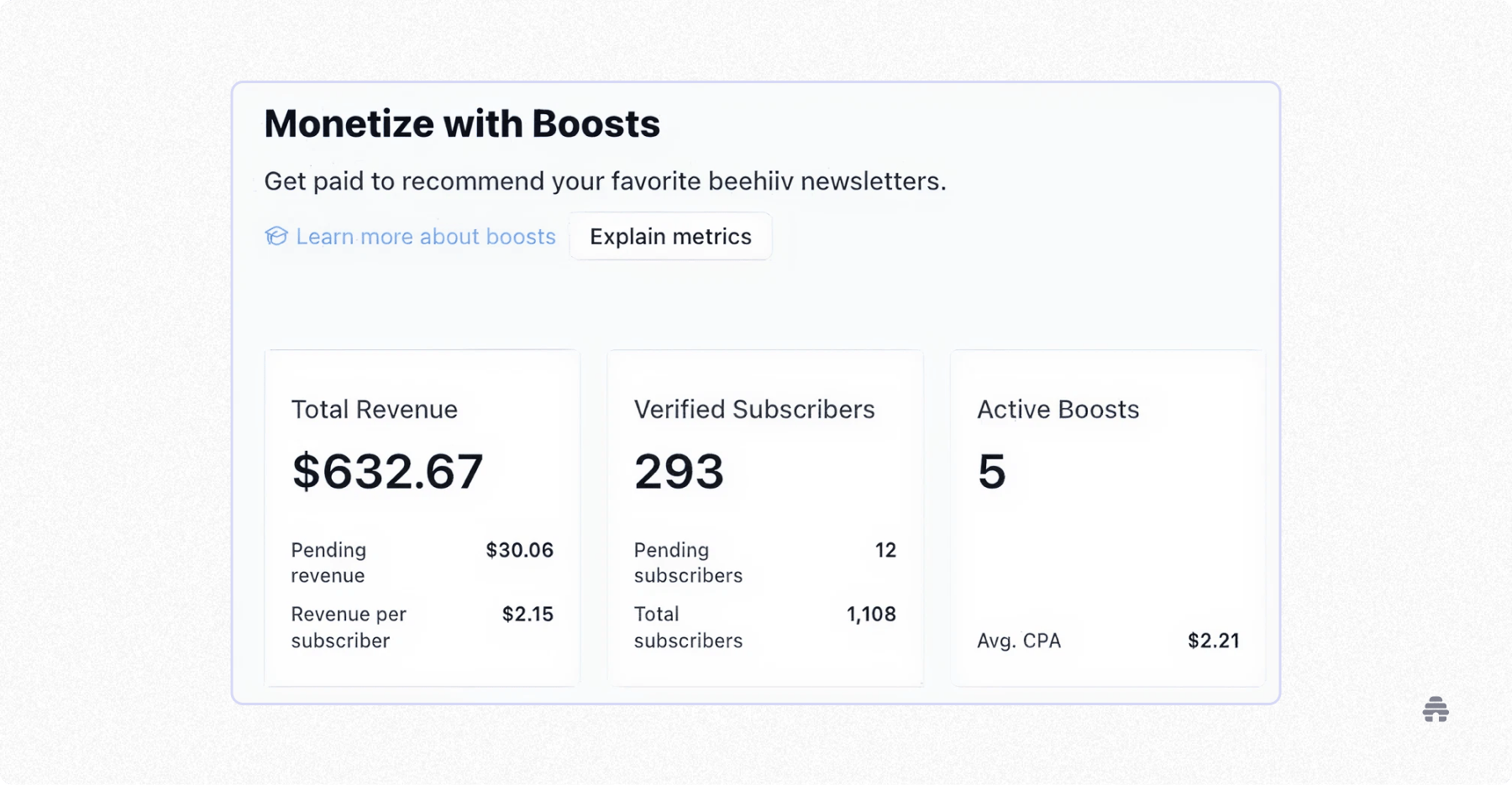Click the Revenue per subscriber $2.15 value

[x=528, y=614]
